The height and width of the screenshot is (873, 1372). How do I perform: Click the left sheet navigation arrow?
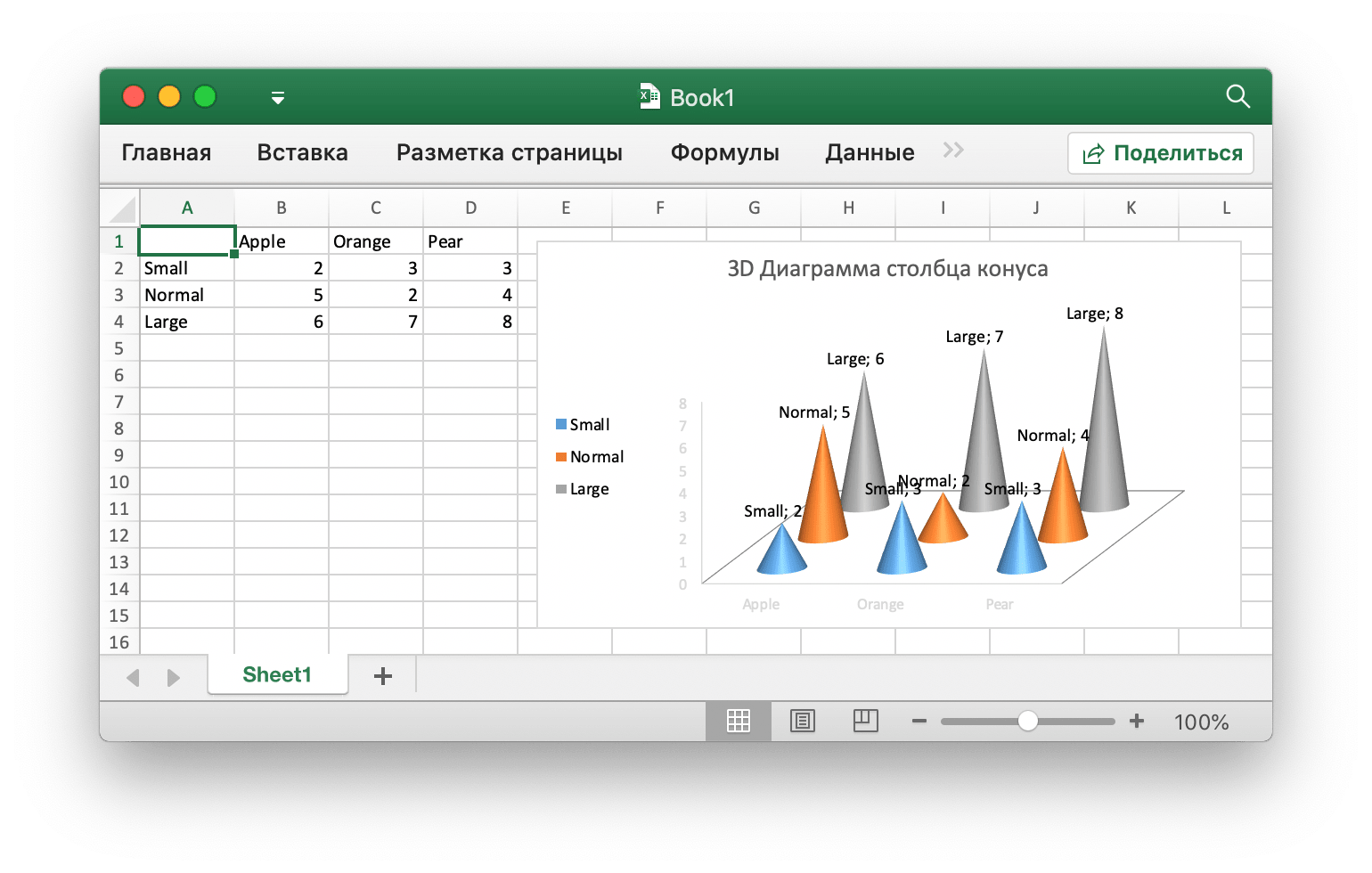tap(133, 677)
